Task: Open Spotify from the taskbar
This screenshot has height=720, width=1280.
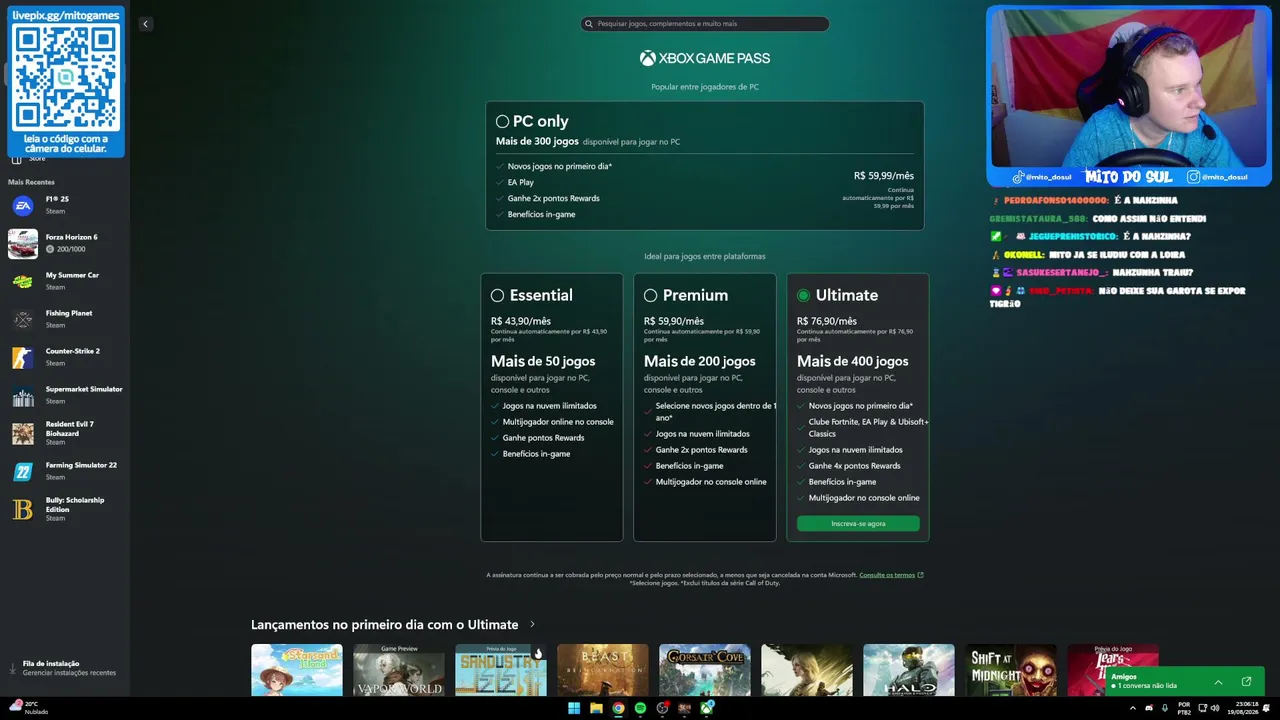Action: point(640,708)
